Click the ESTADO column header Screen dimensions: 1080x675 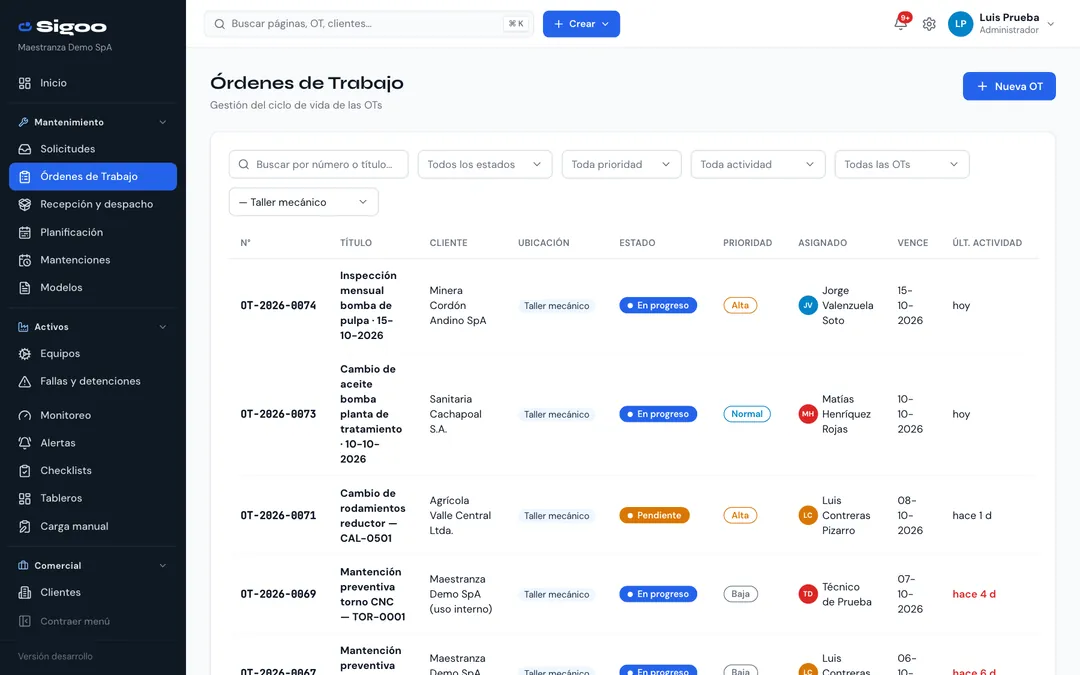tap(637, 243)
